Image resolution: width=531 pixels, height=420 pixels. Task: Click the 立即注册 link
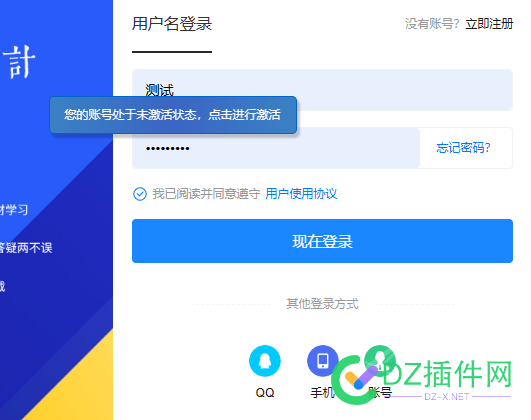tap(489, 24)
